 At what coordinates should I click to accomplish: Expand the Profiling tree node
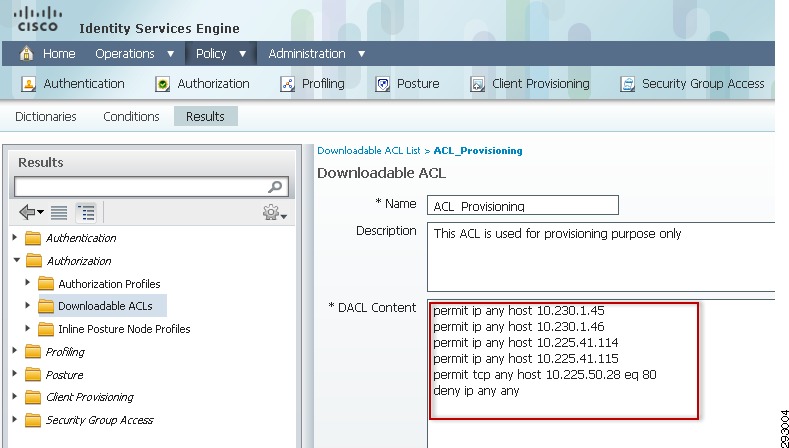point(15,350)
